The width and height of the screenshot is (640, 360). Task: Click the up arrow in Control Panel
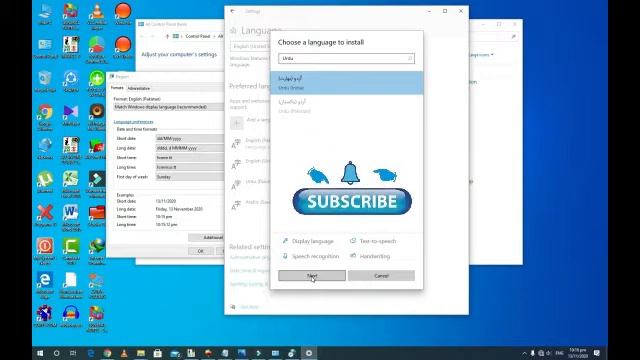(x=167, y=36)
